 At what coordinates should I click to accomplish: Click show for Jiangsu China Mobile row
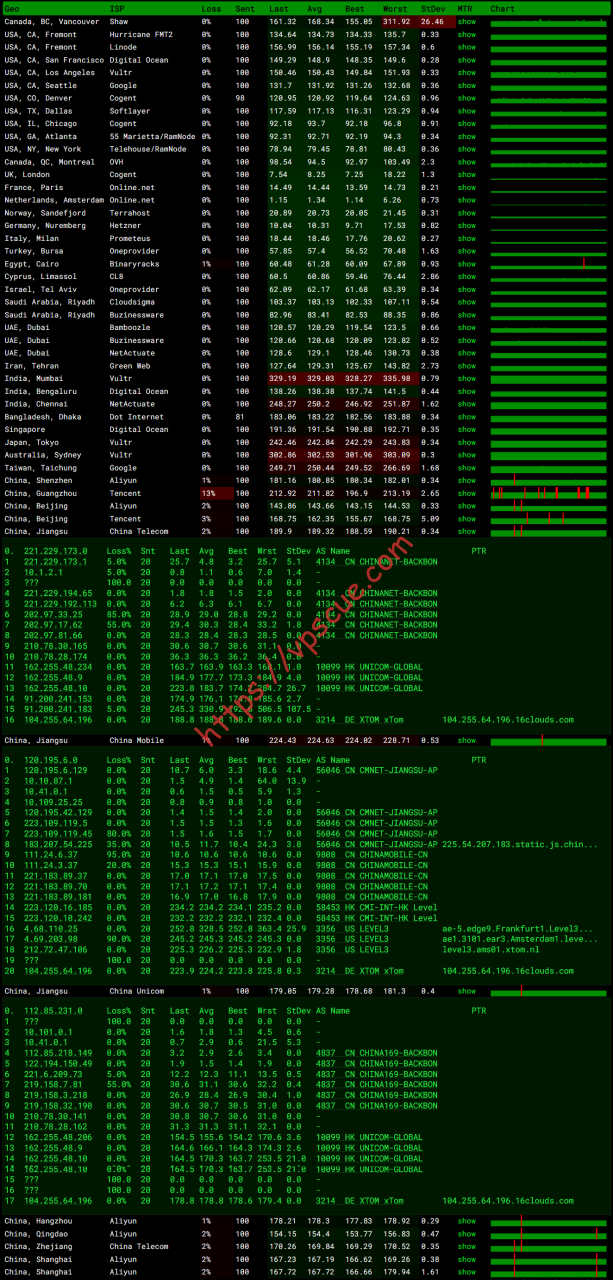point(467,741)
